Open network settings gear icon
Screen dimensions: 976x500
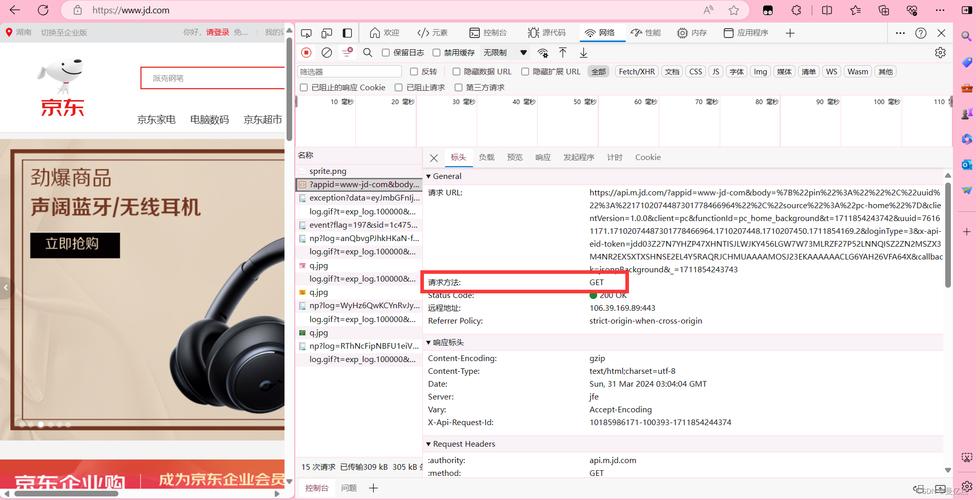pos(941,53)
